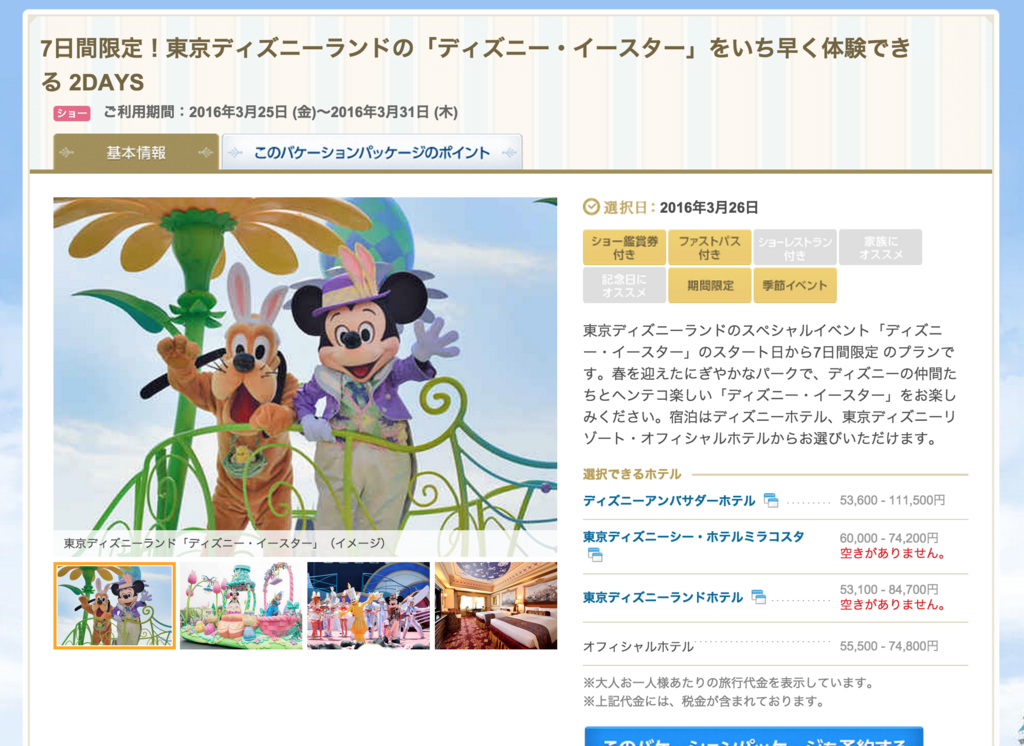Click the price 53,600 - 111,500円

892,500
